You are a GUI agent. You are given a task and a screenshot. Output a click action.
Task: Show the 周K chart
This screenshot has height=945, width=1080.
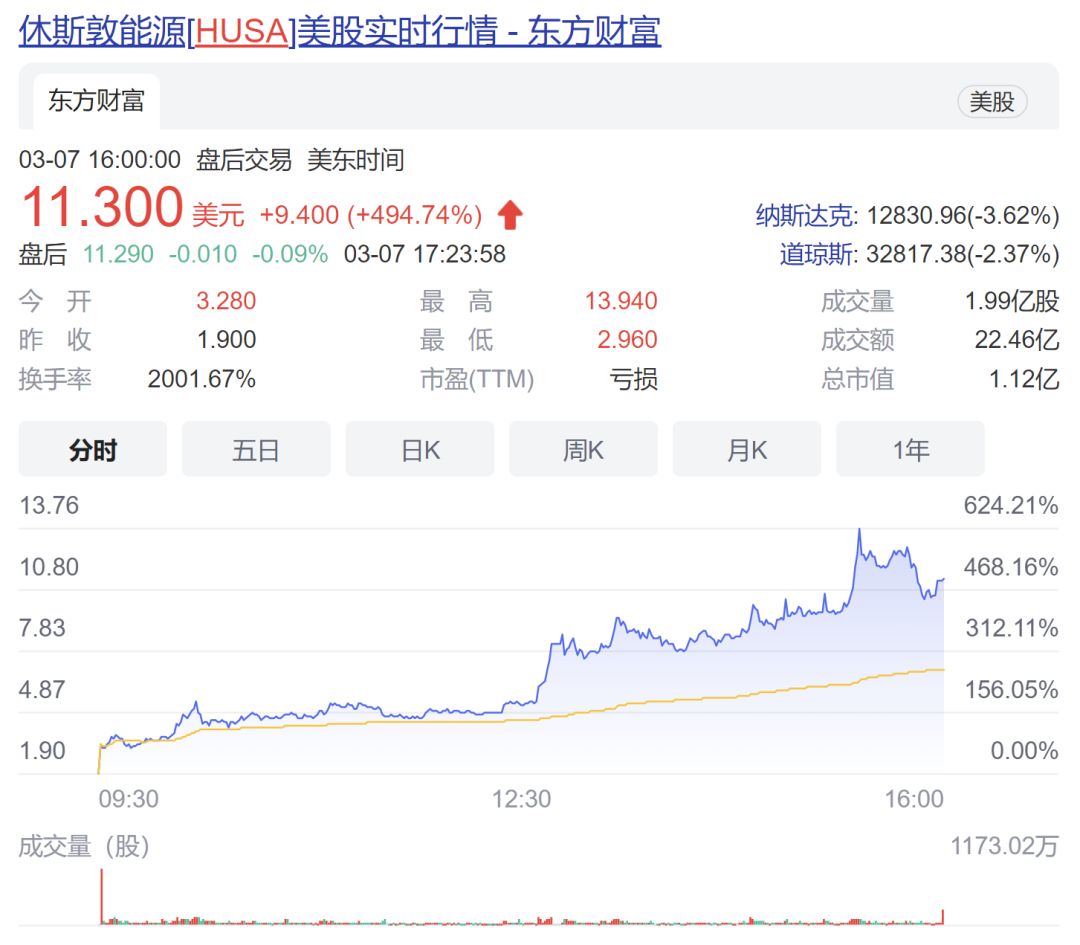583,450
